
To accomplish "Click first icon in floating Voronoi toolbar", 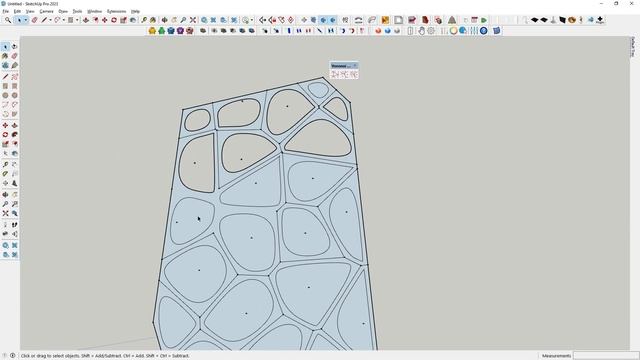I will point(335,74).
